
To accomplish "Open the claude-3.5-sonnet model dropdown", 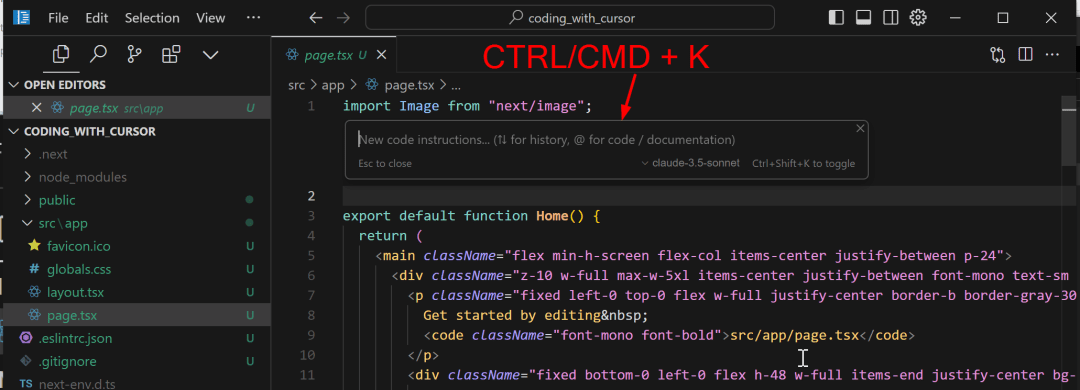I will (x=690, y=163).
